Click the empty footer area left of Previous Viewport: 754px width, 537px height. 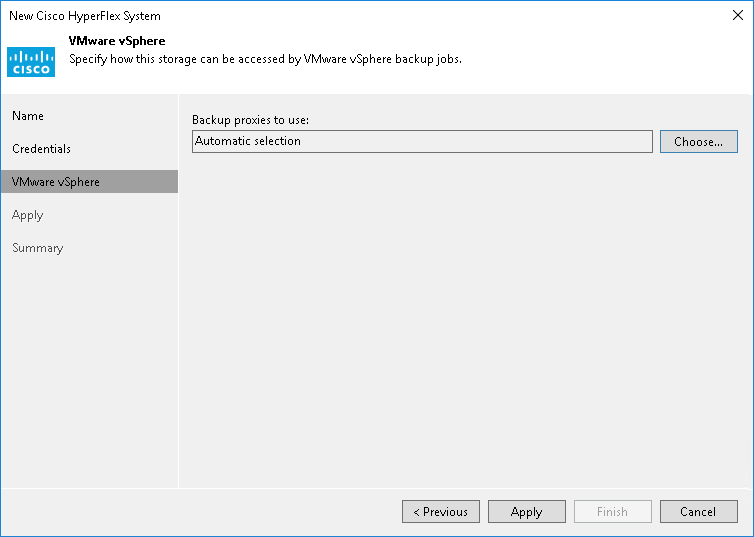200,512
